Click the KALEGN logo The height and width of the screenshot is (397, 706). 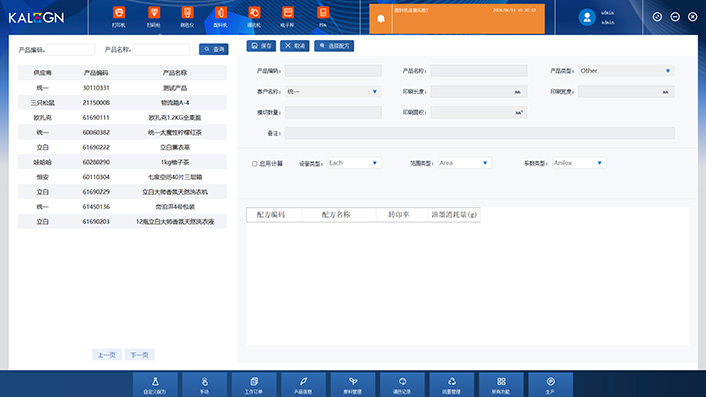36,18
